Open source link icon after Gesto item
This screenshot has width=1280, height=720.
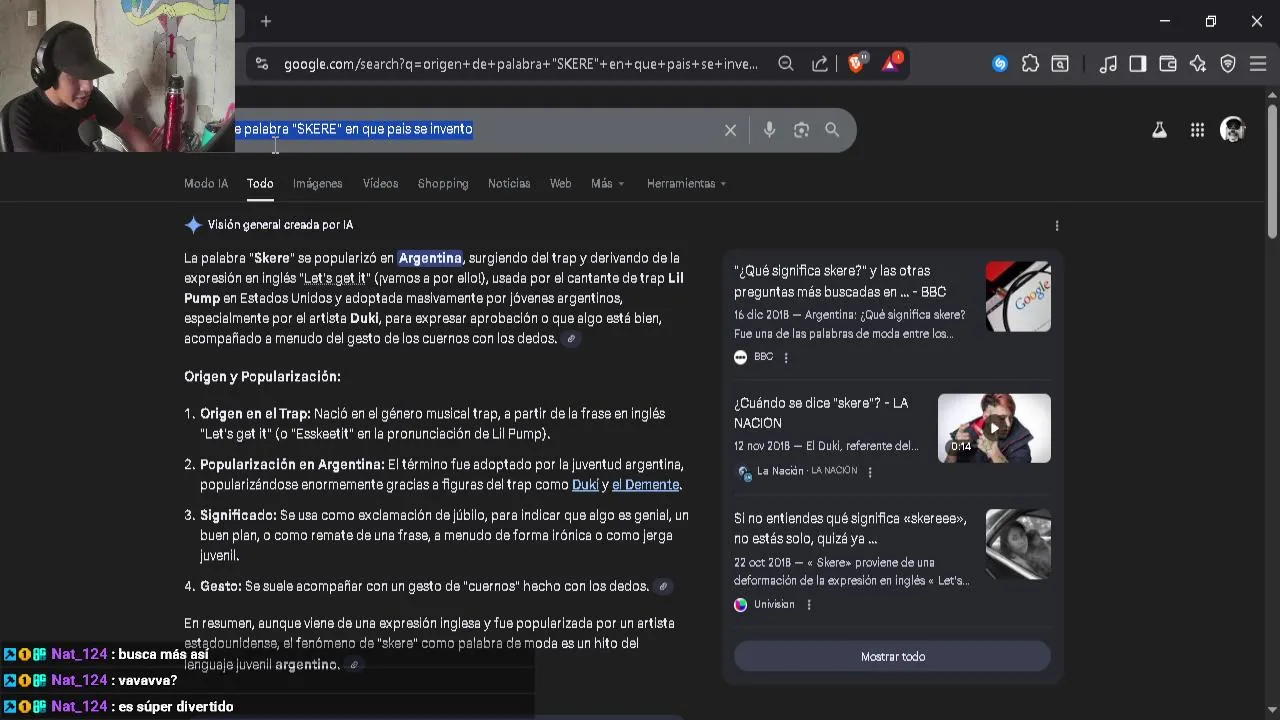point(663,587)
